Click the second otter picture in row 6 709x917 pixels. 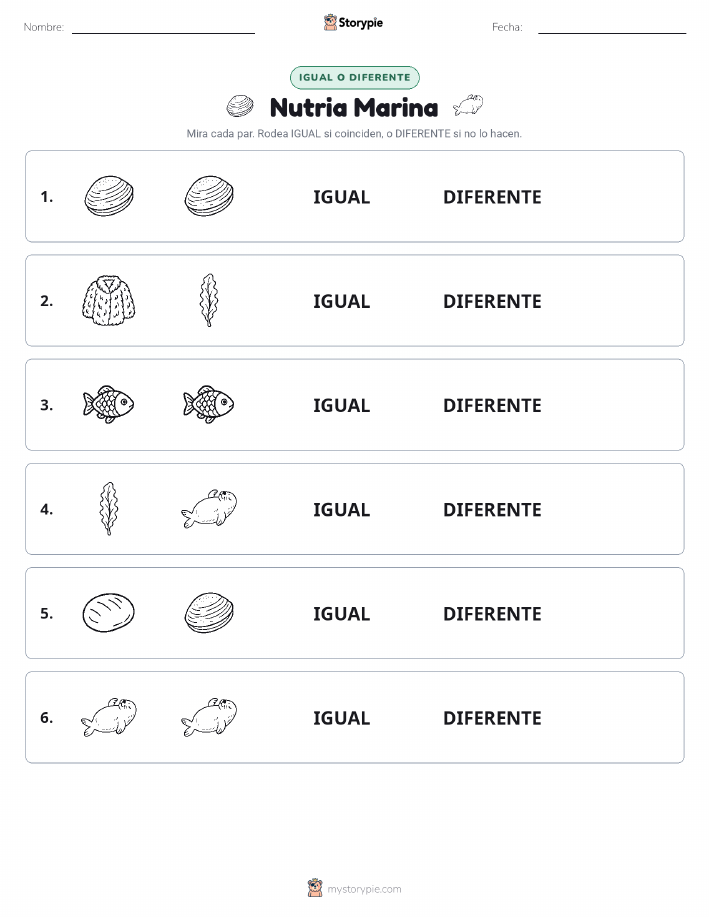tap(209, 717)
